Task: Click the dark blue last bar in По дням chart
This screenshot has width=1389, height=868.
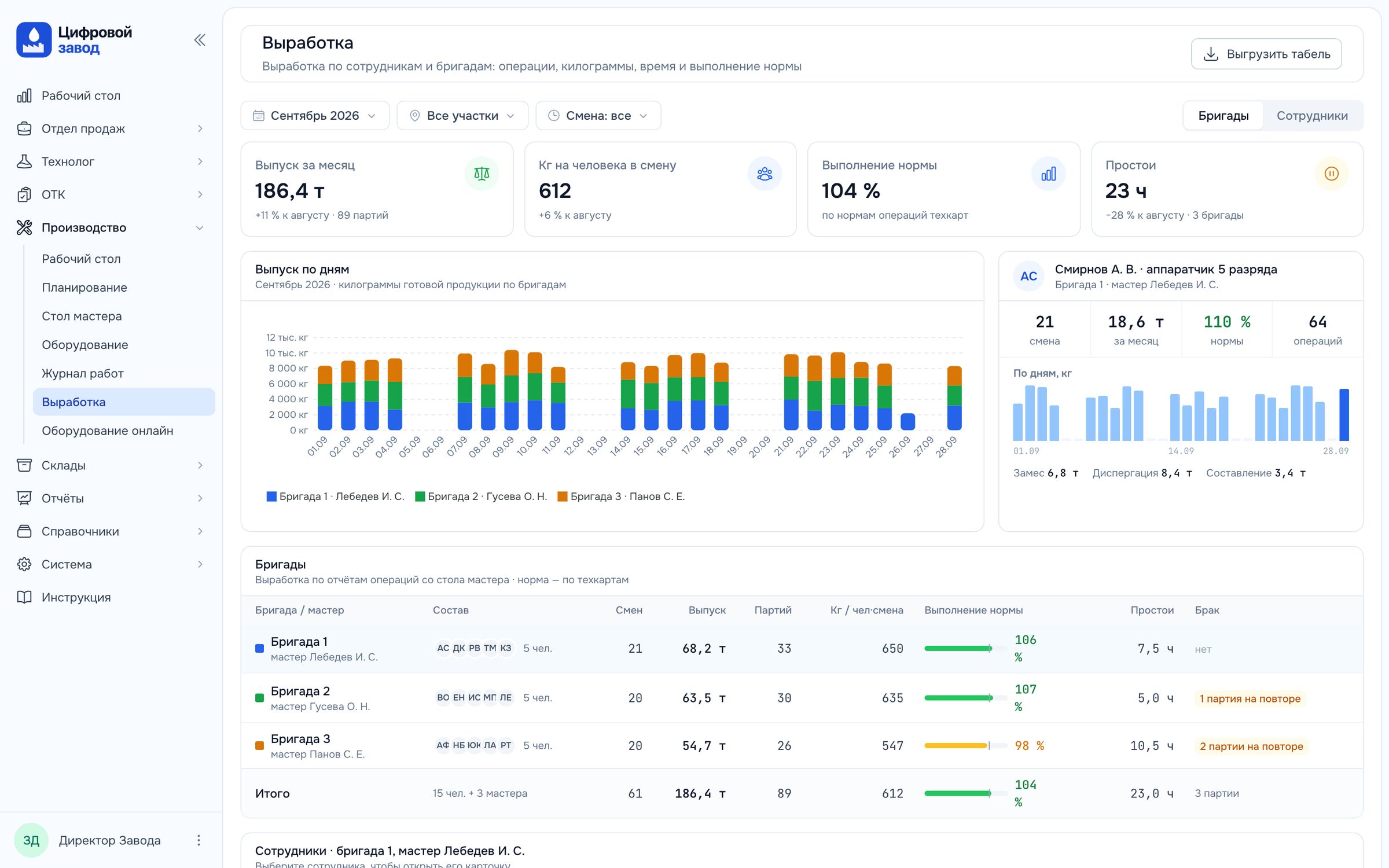Action: pyautogui.click(x=1344, y=415)
